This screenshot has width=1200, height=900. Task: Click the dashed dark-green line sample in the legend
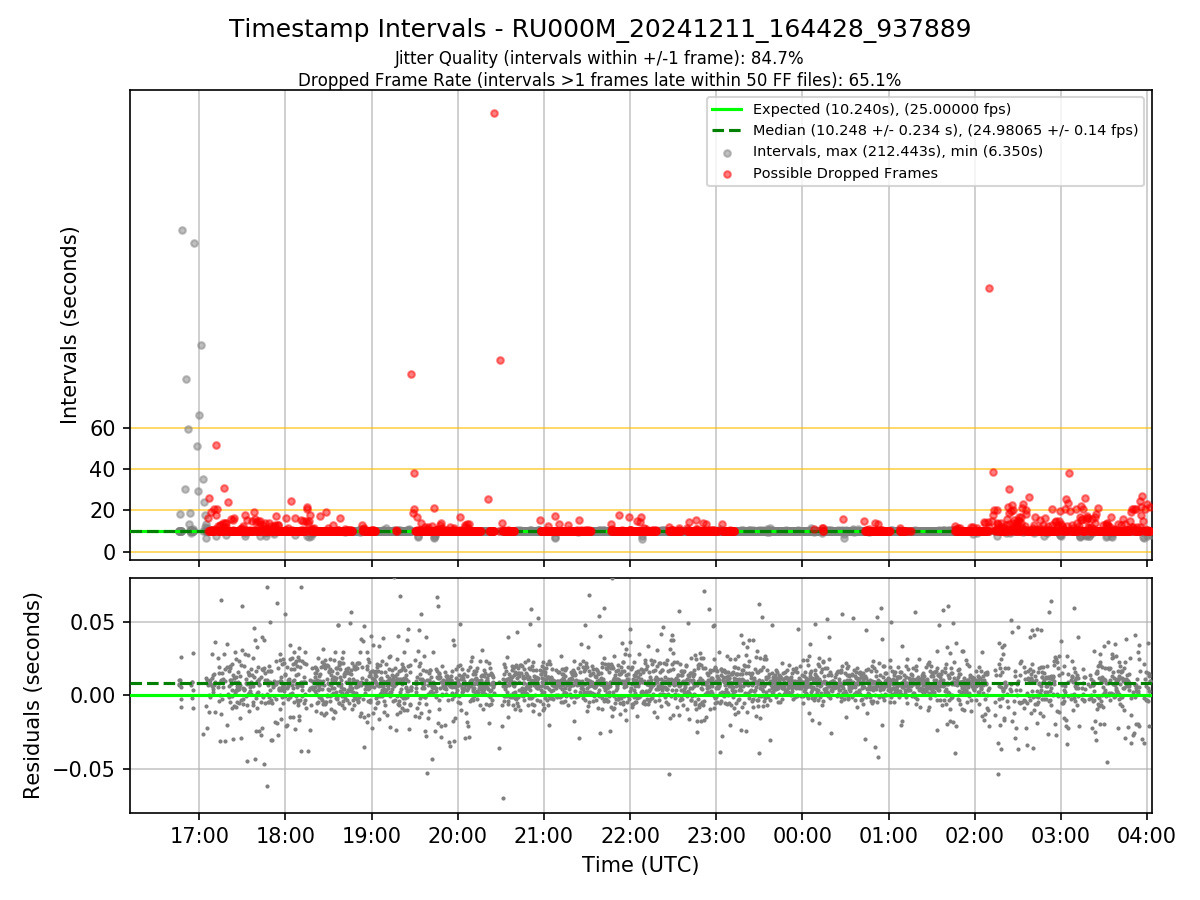[x=727, y=130]
